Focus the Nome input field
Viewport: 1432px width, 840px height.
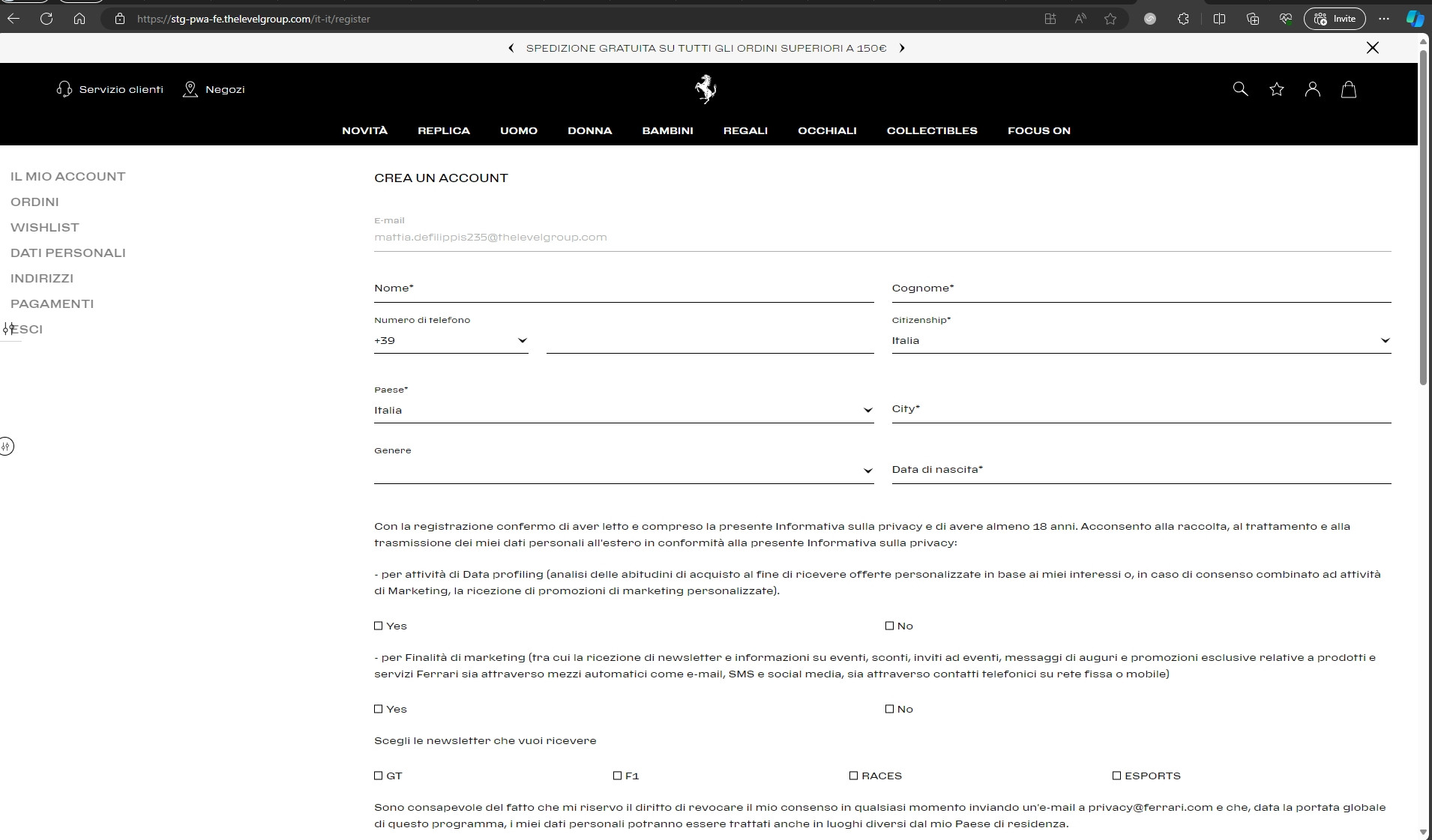(624, 289)
